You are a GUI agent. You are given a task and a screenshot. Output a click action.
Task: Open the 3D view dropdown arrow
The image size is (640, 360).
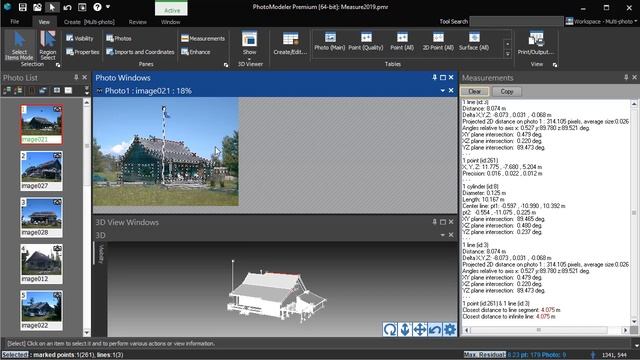(442, 235)
